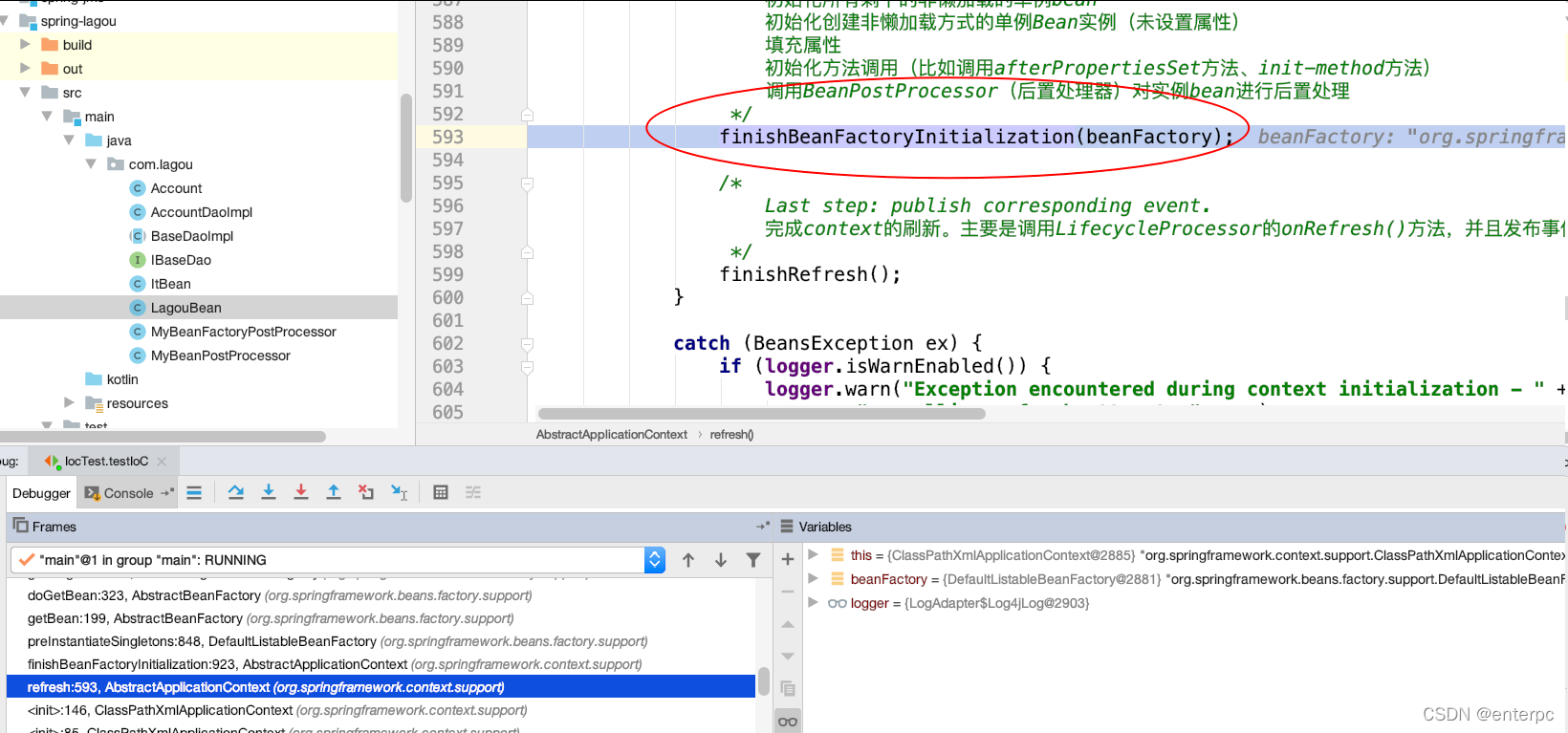The image size is (1568, 733).
Task: Click frames list vertical scrollbar thumb
Action: [x=764, y=680]
